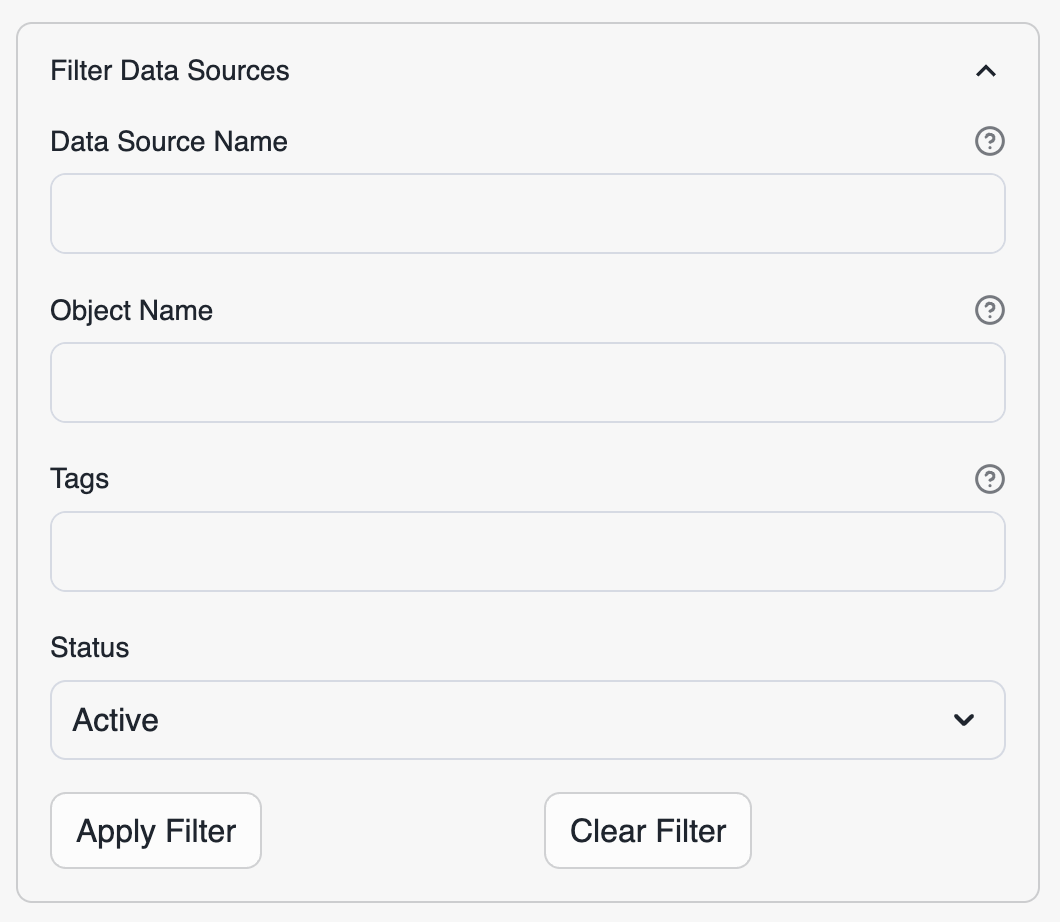Click the Filter Data Sources header title
The height and width of the screenshot is (922, 1060).
[170, 71]
